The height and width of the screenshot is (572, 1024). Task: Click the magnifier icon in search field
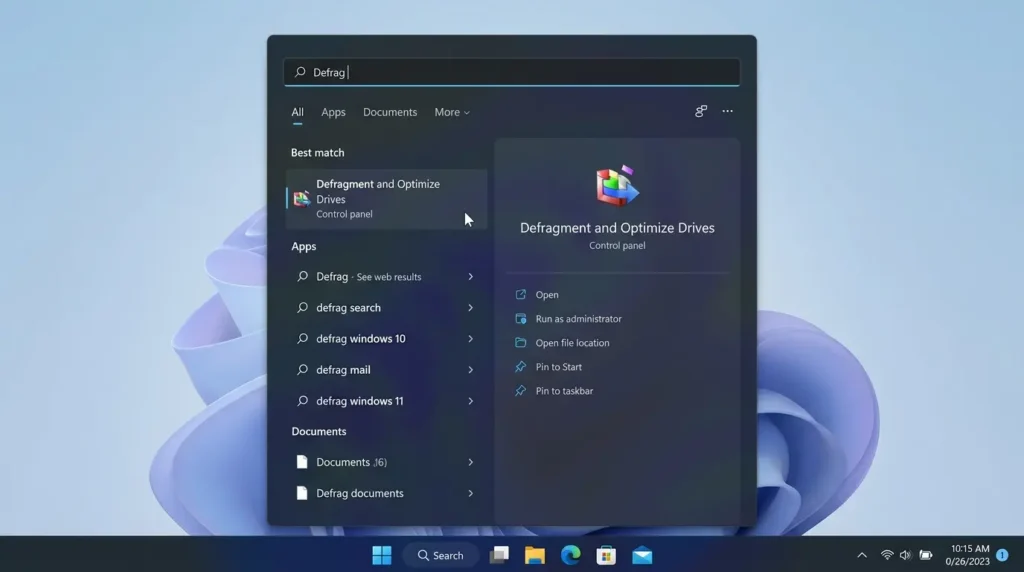pyautogui.click(x=300, y=72)
